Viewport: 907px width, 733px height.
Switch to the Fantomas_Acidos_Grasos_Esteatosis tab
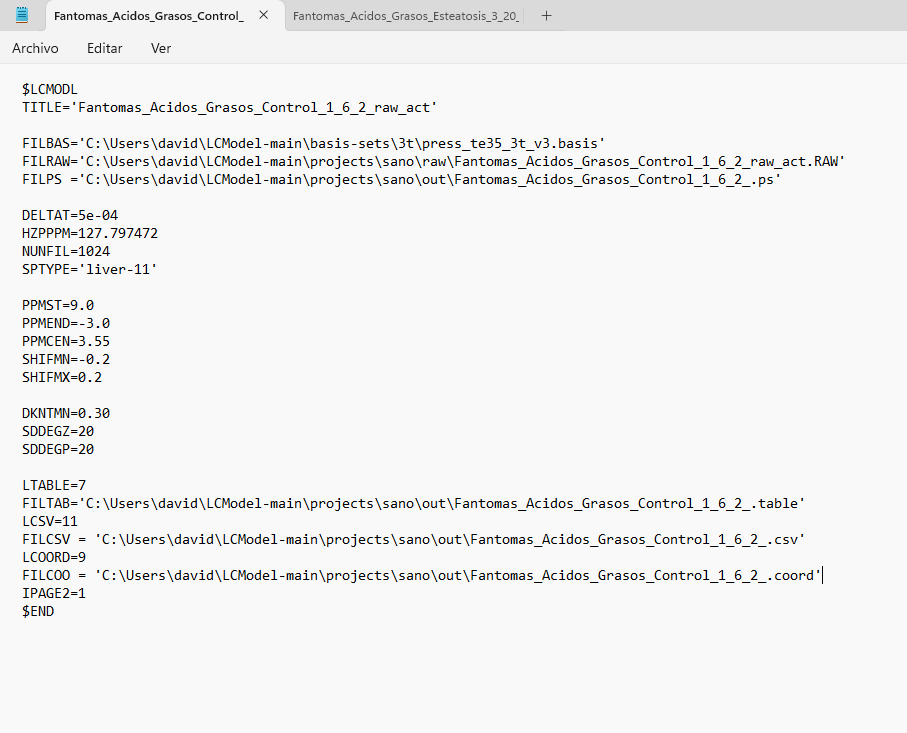click(406, 16)
